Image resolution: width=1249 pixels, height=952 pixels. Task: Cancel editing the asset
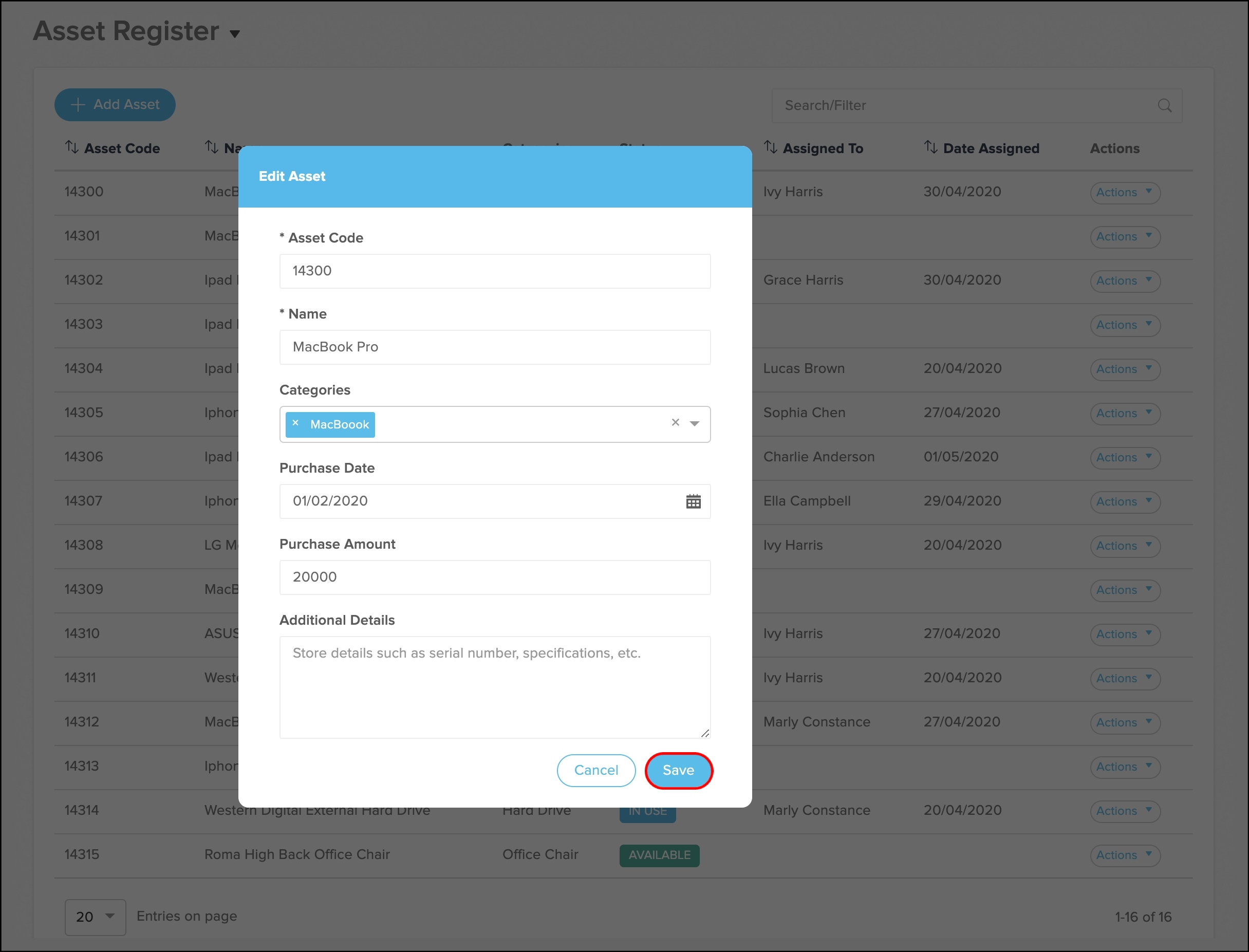click(595, 771)
